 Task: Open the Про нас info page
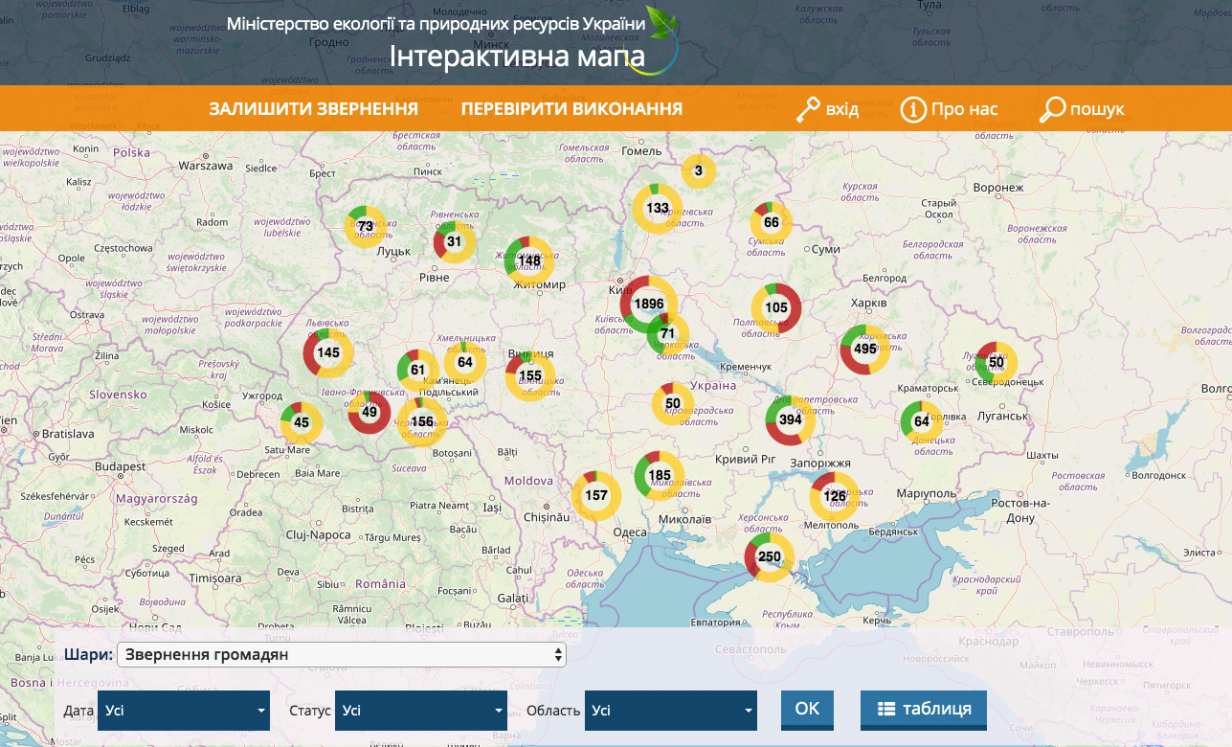[949, 109]
